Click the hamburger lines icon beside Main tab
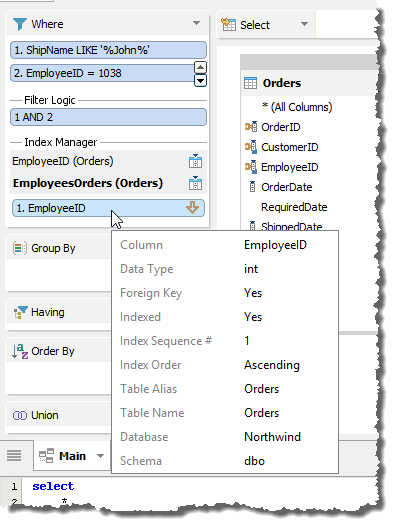 pyautogui.click(x=14, y=456)
